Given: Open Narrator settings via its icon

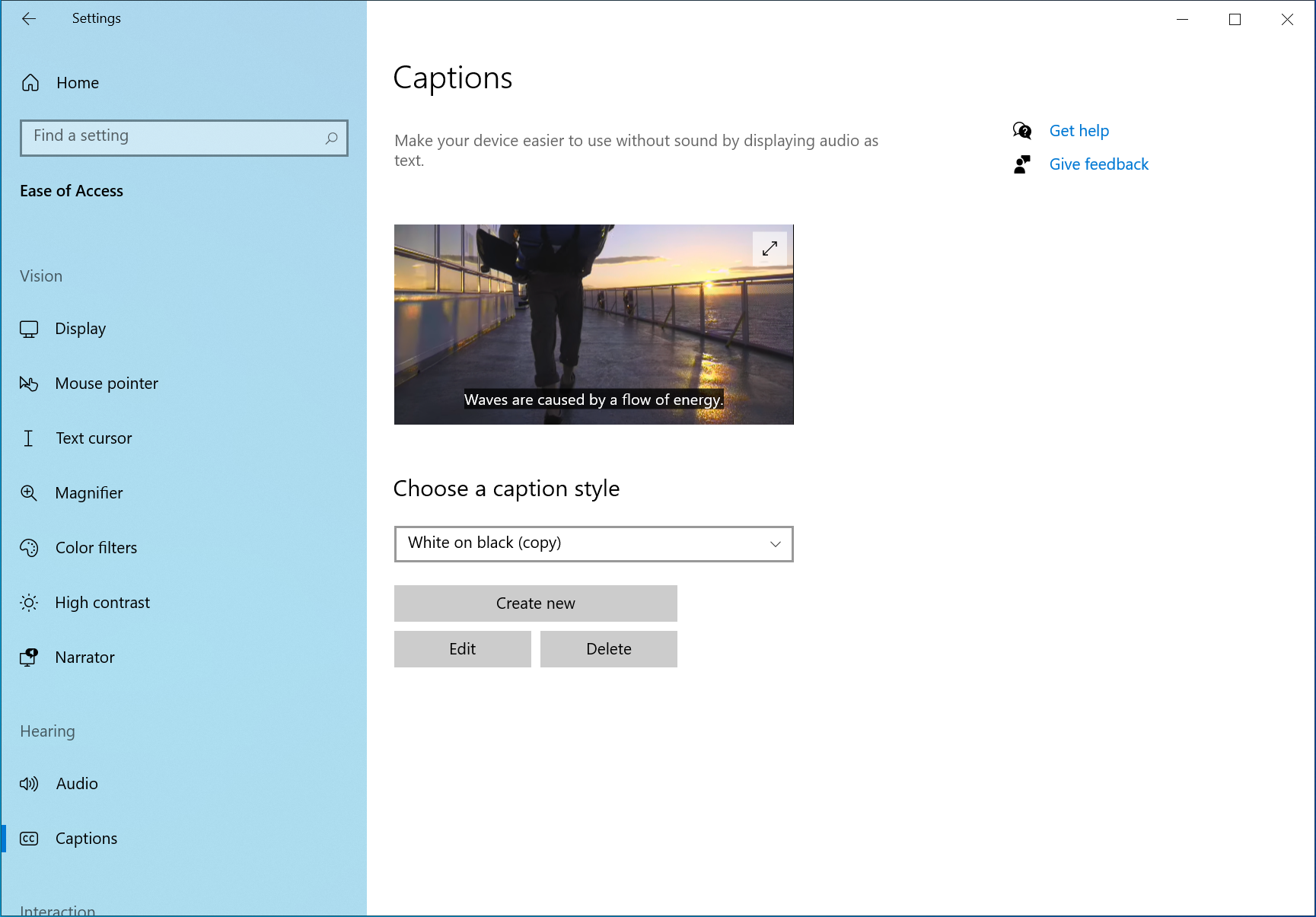Looking at the screenshot, I should 29,657.
